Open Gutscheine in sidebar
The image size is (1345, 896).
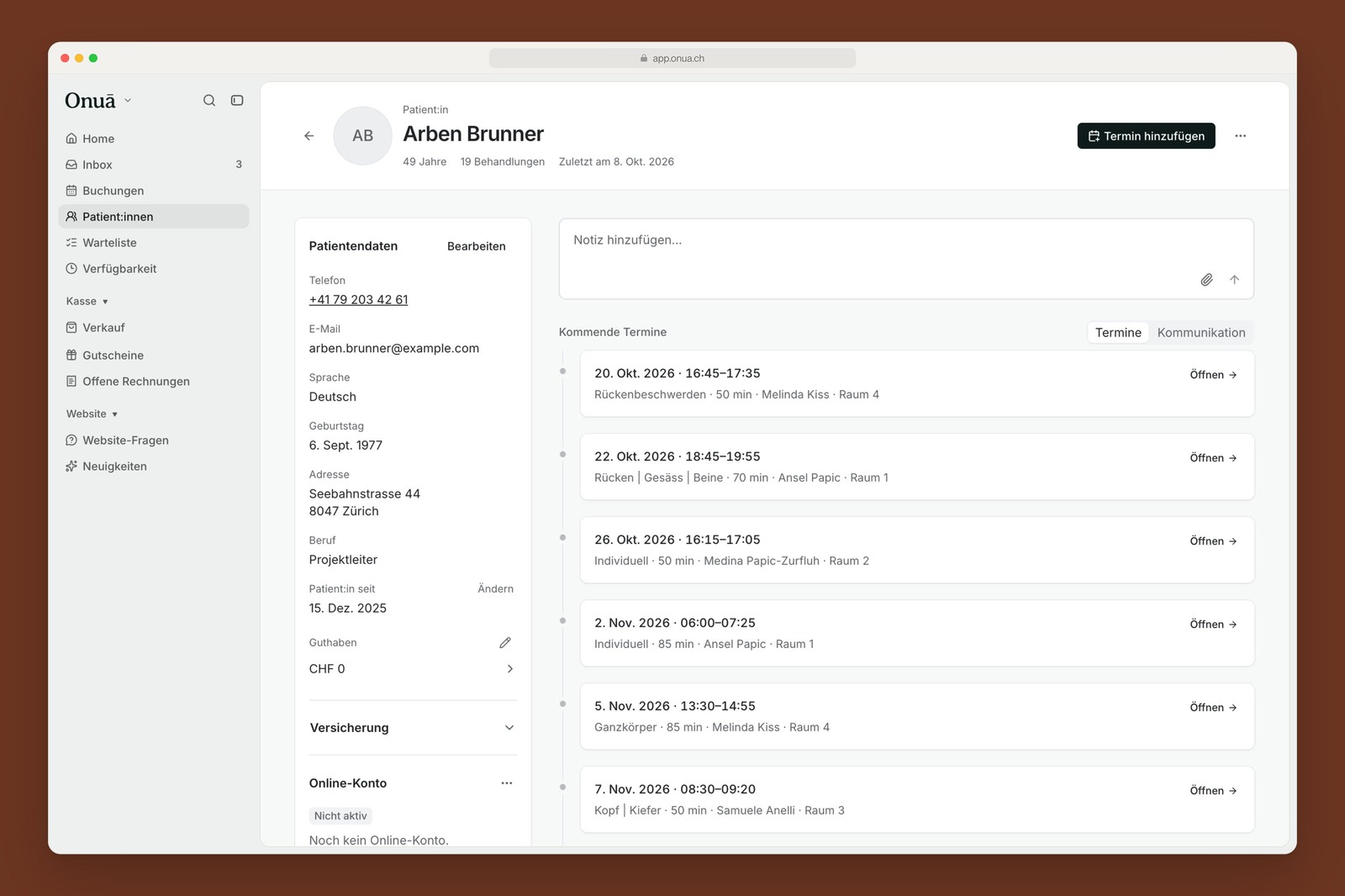coord(154,355)
